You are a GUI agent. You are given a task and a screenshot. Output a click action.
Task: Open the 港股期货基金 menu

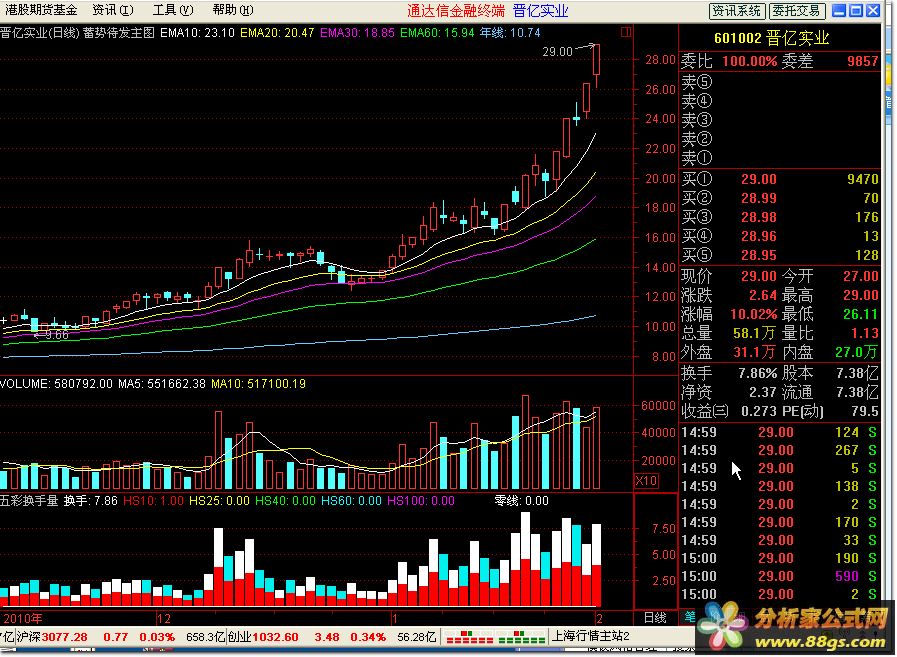click(x=41, y=10)
